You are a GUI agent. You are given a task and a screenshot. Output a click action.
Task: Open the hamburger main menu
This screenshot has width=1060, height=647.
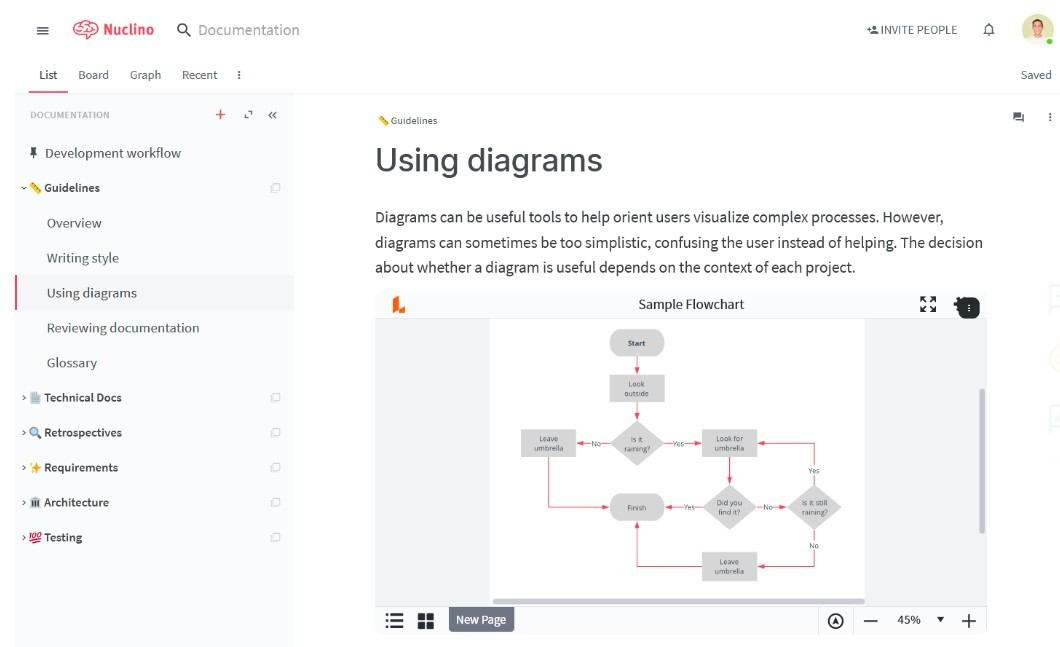pyautogui.click(x=42, y=30)
